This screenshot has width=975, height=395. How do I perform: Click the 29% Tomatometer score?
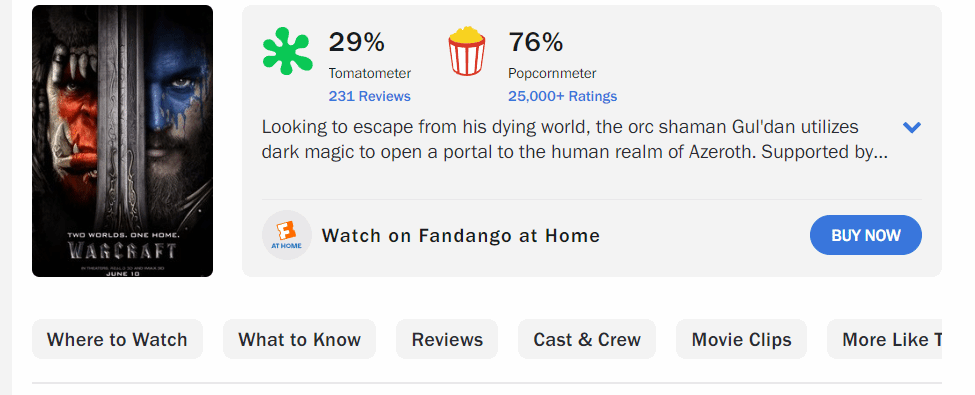356,42
